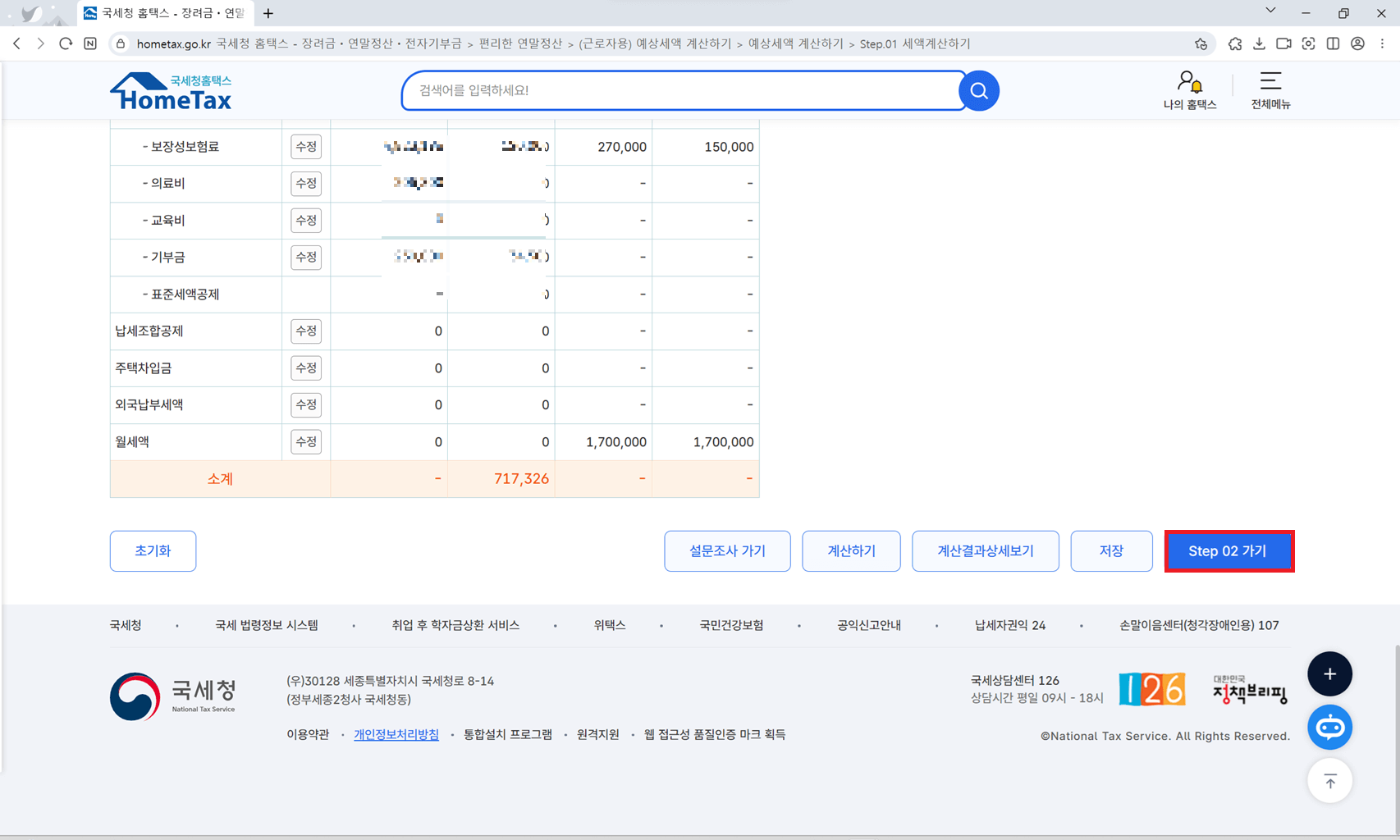Image resolution: width=1400 pixels, height=840 pixels.
Task: Open 통합설치 프로그램 link
Action: coord(508,734)
